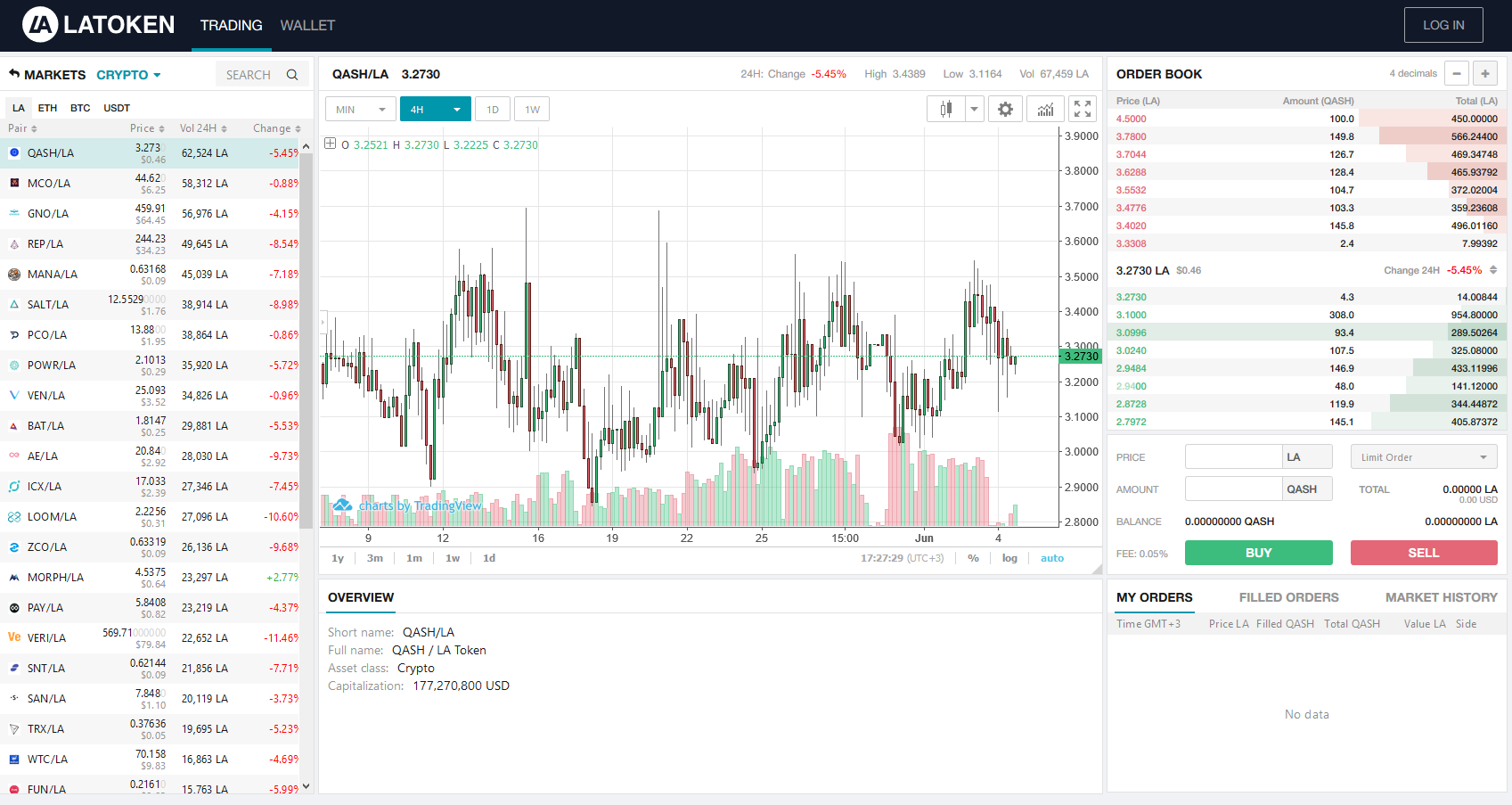Switch to BTC markets tab
Viewport: 1512px width, 805px height.
(x=80, y=108)
